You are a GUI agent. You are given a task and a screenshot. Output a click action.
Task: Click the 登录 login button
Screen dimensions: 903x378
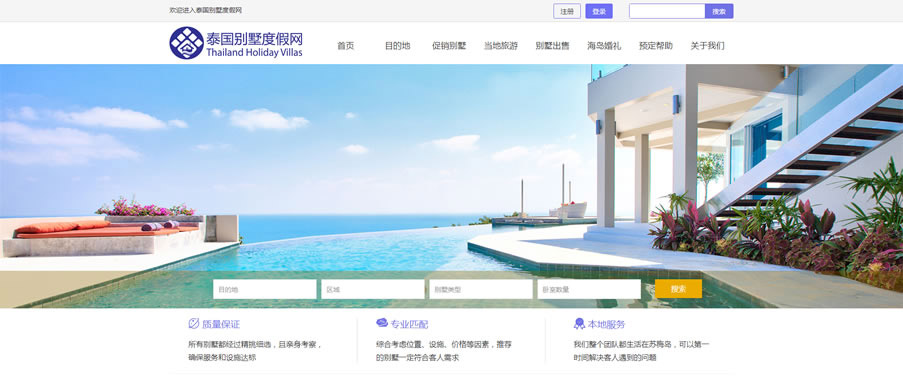point(599,11)
